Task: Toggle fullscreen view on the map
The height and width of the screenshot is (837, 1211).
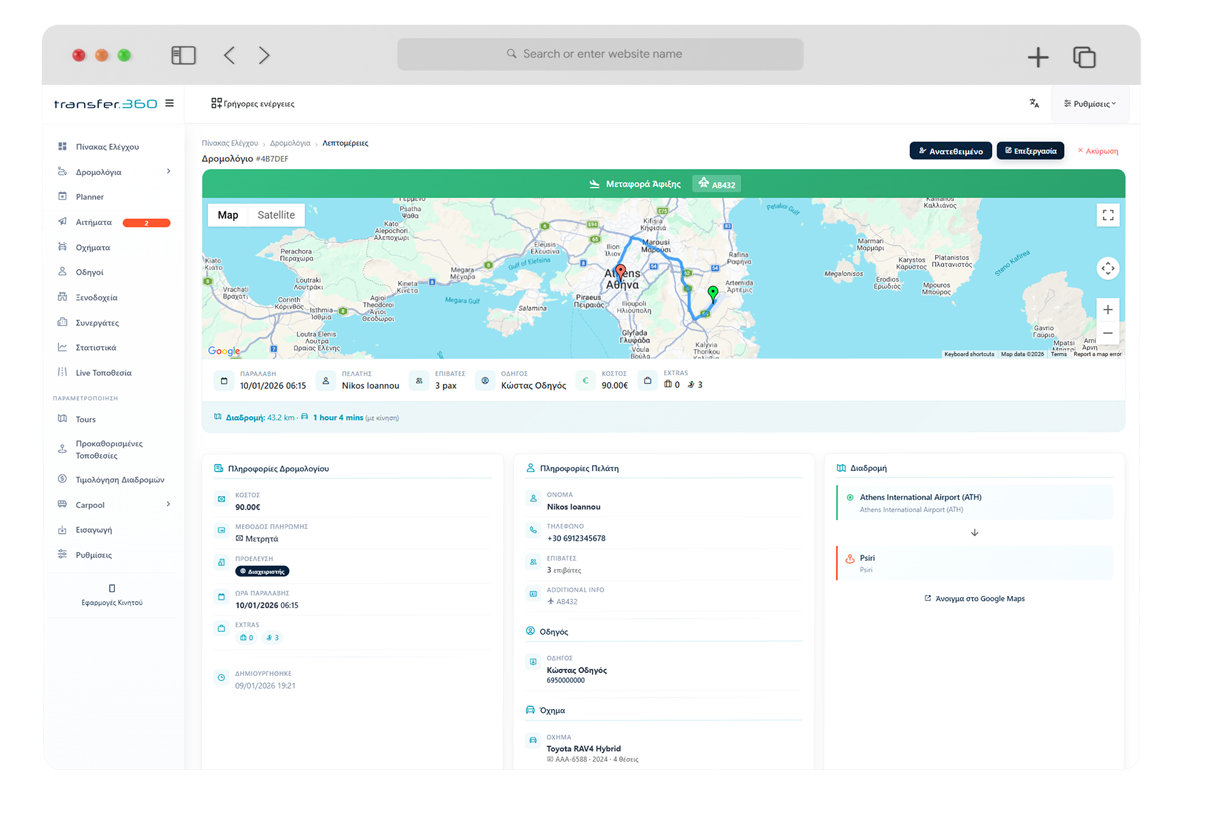Action: 1107,215
